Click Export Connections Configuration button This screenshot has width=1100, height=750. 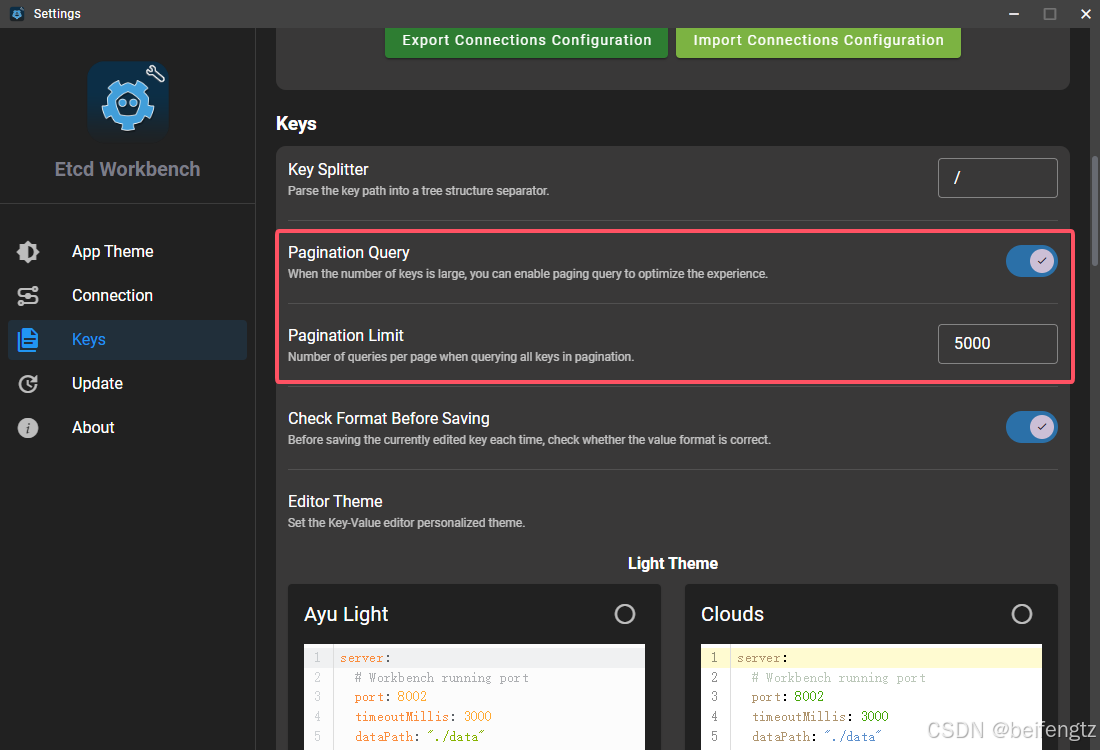526,41
